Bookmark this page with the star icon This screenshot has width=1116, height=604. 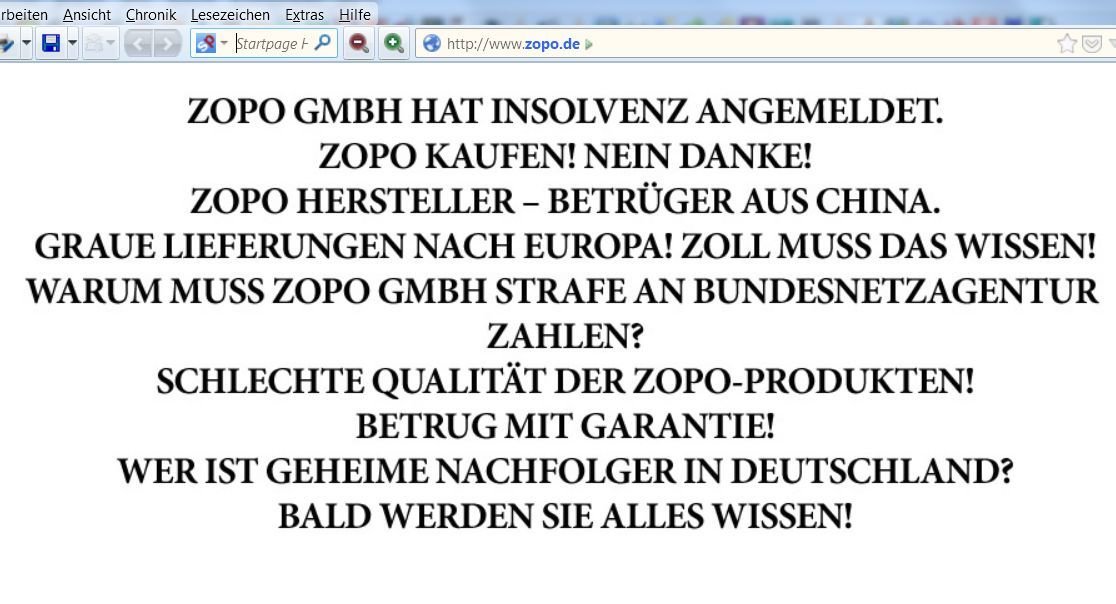point(1066,44)
